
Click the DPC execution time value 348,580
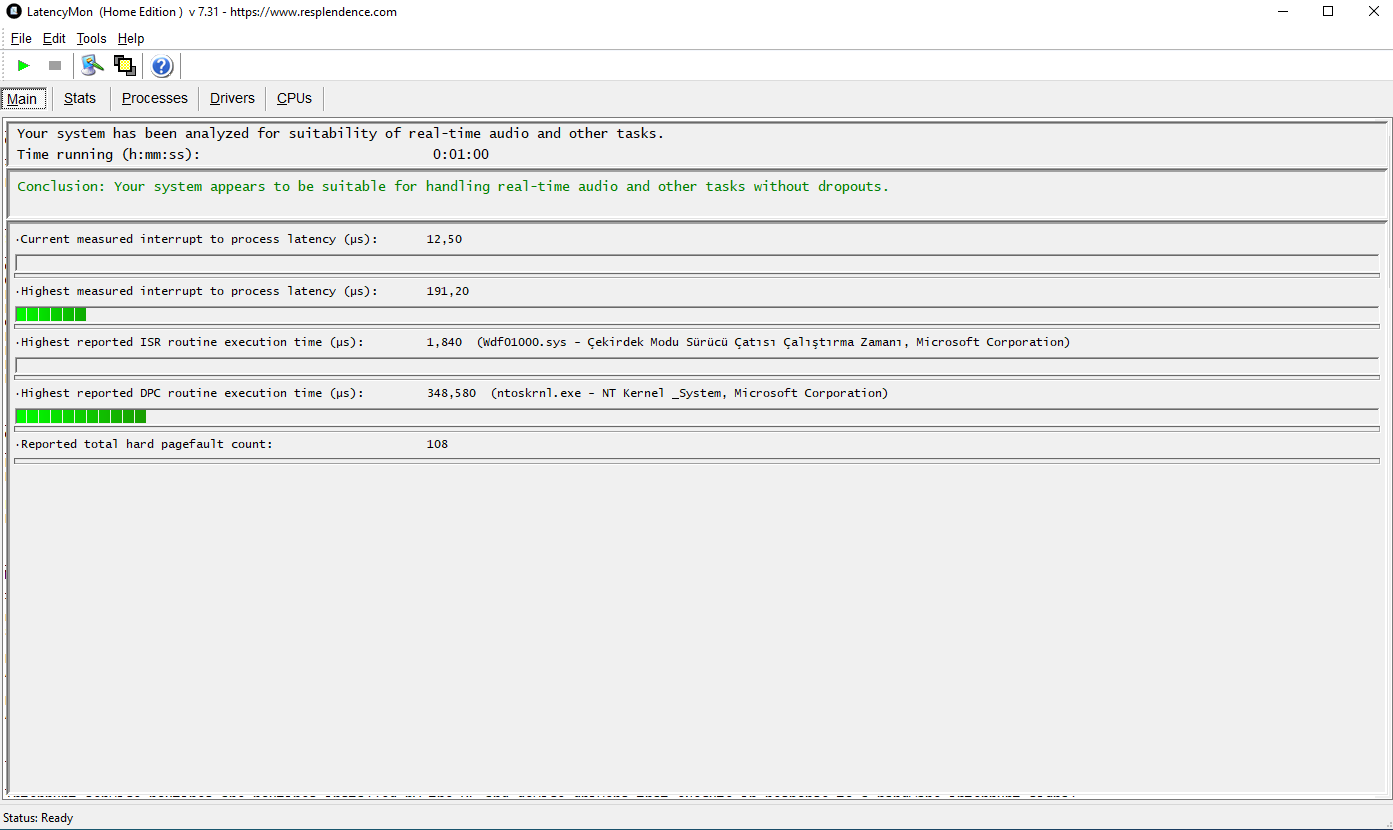pyautogui.click(x=451, y=393)
